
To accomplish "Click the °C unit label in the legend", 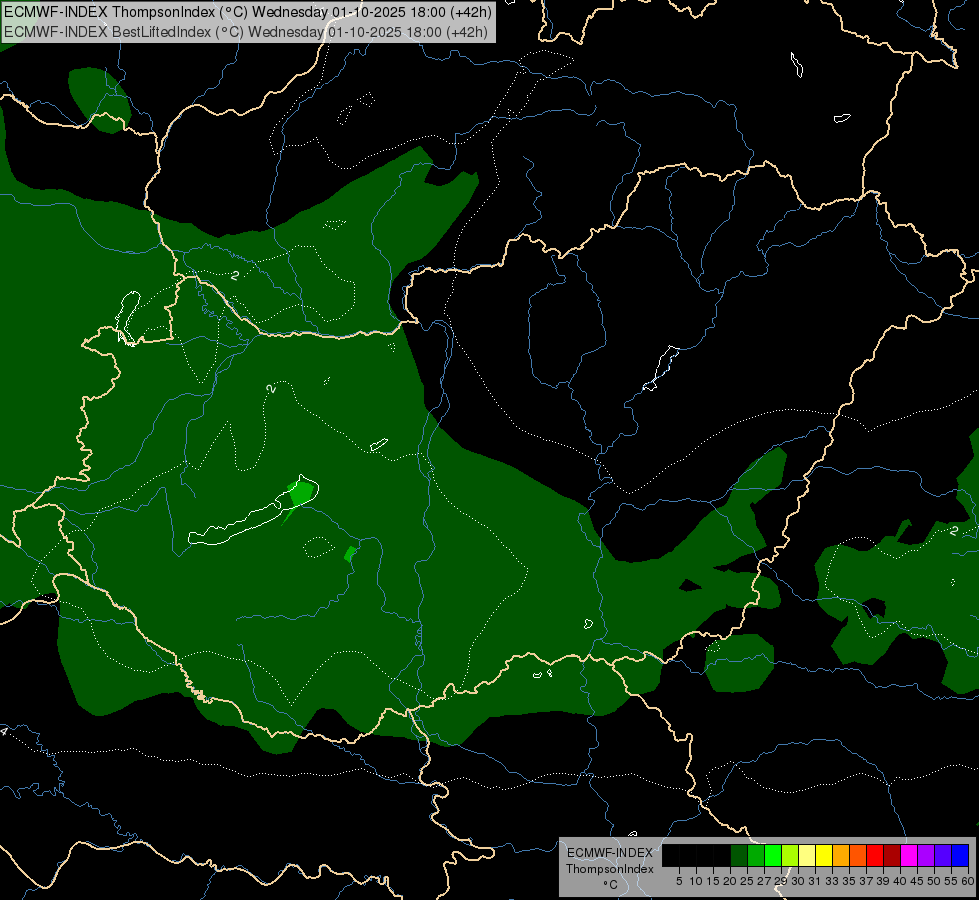I will click(610, 885).
